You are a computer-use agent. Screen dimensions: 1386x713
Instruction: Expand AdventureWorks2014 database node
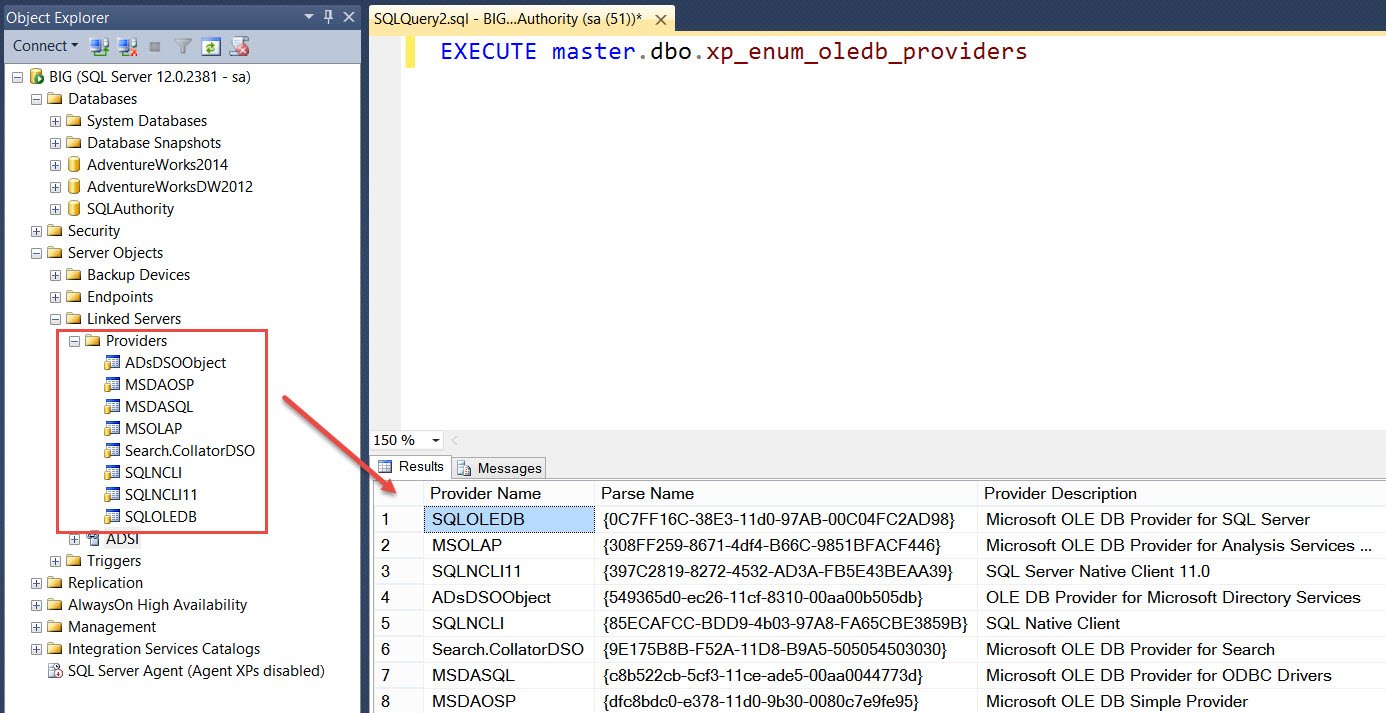click(56, 165)
